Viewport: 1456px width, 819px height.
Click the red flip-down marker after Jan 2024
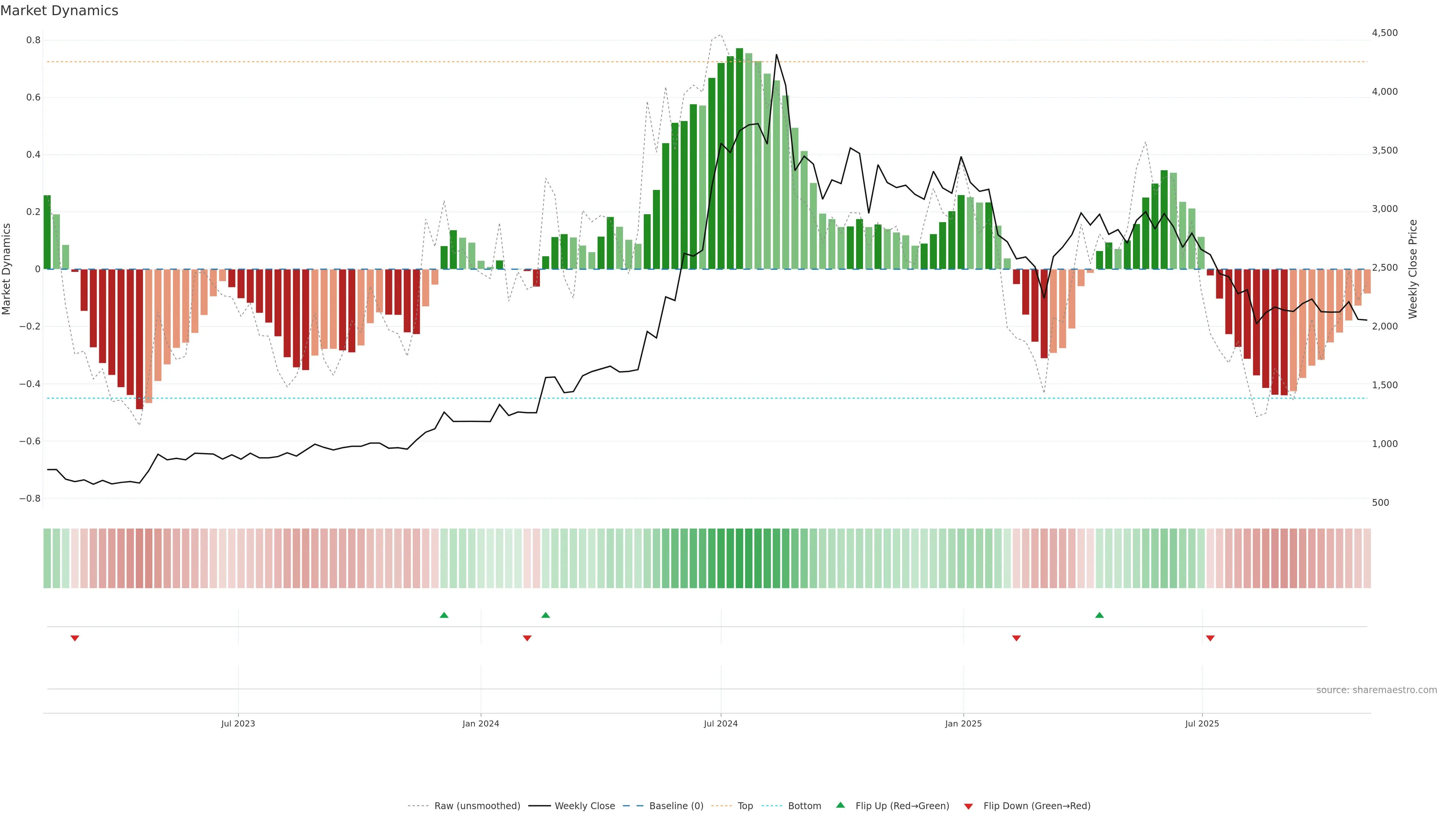527,638
